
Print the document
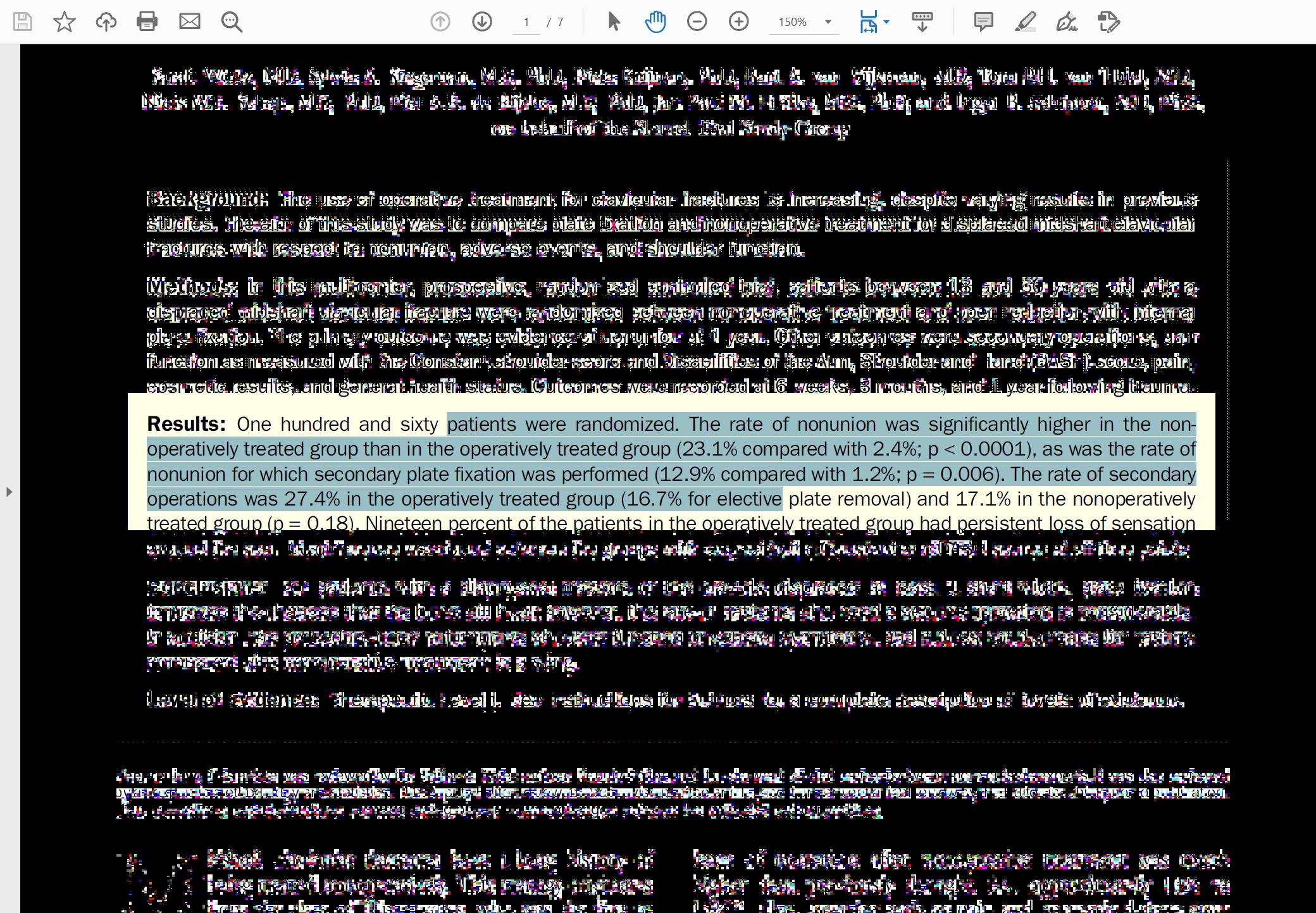(147, 22)
